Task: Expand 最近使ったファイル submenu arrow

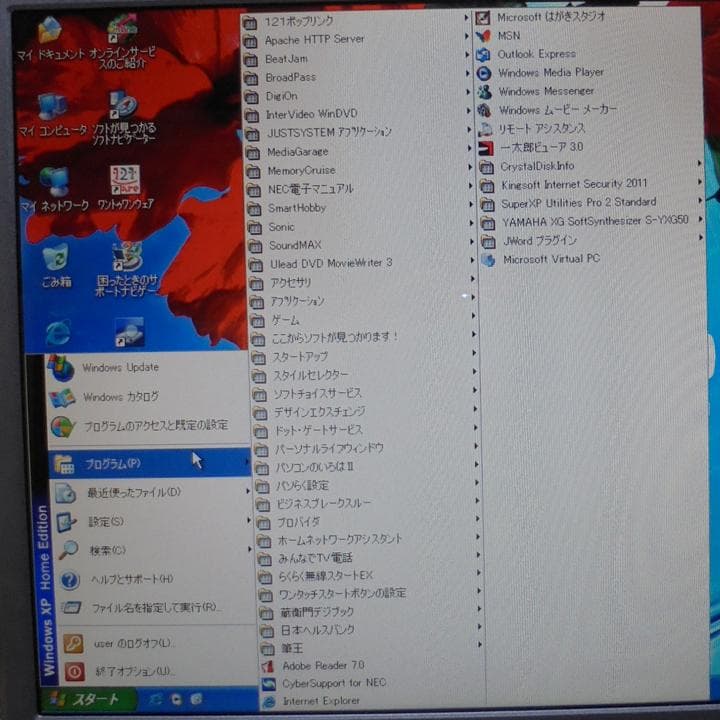Action: tap(248, 491)
